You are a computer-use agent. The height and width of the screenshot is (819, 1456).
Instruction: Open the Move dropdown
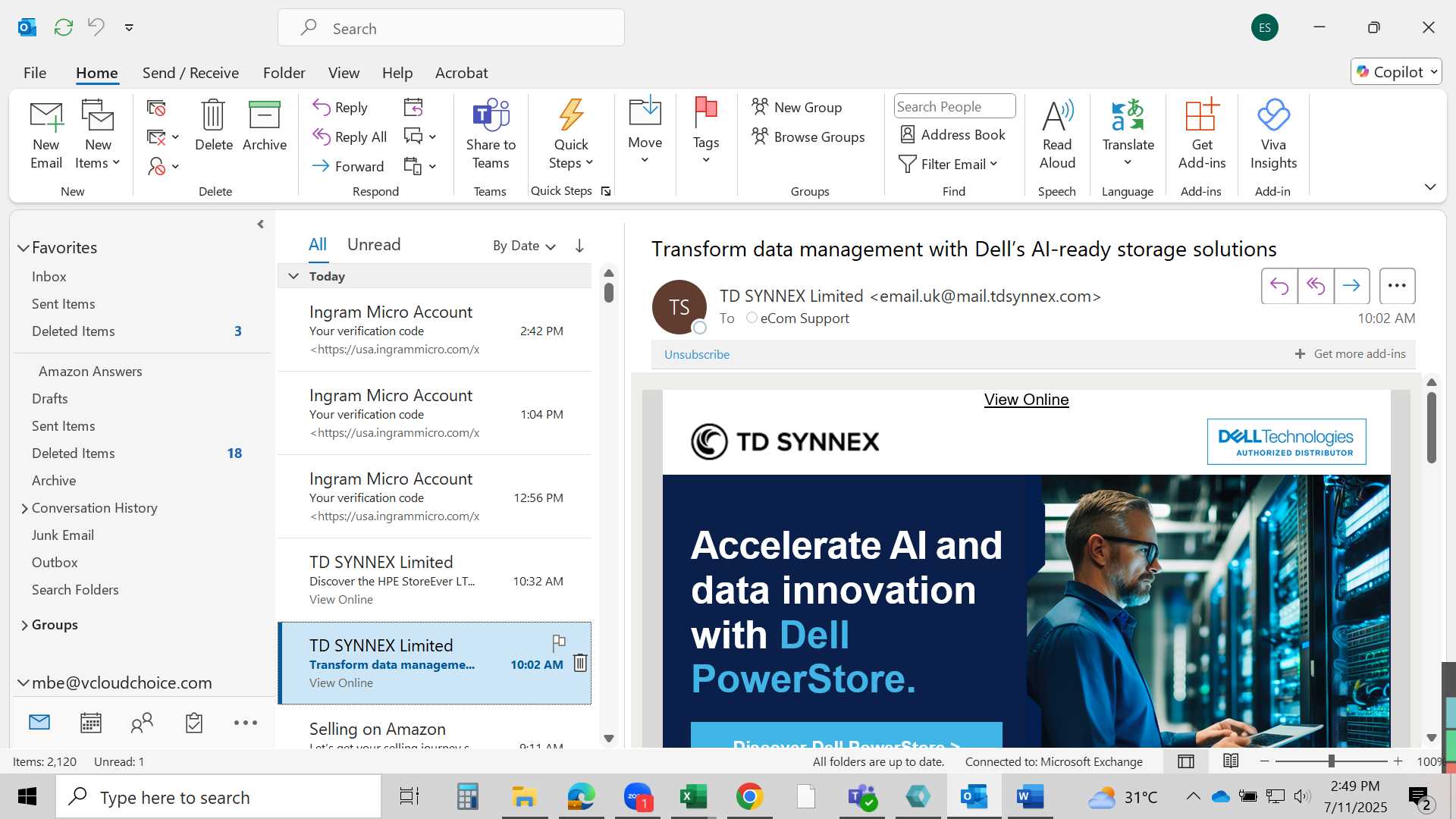coord(645,130)
